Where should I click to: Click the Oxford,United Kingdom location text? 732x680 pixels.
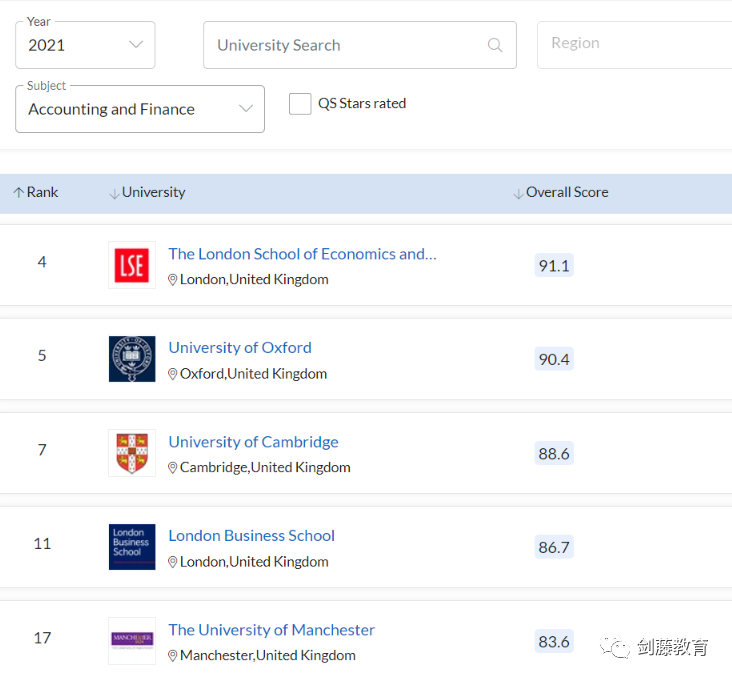(x=253, y=374)
